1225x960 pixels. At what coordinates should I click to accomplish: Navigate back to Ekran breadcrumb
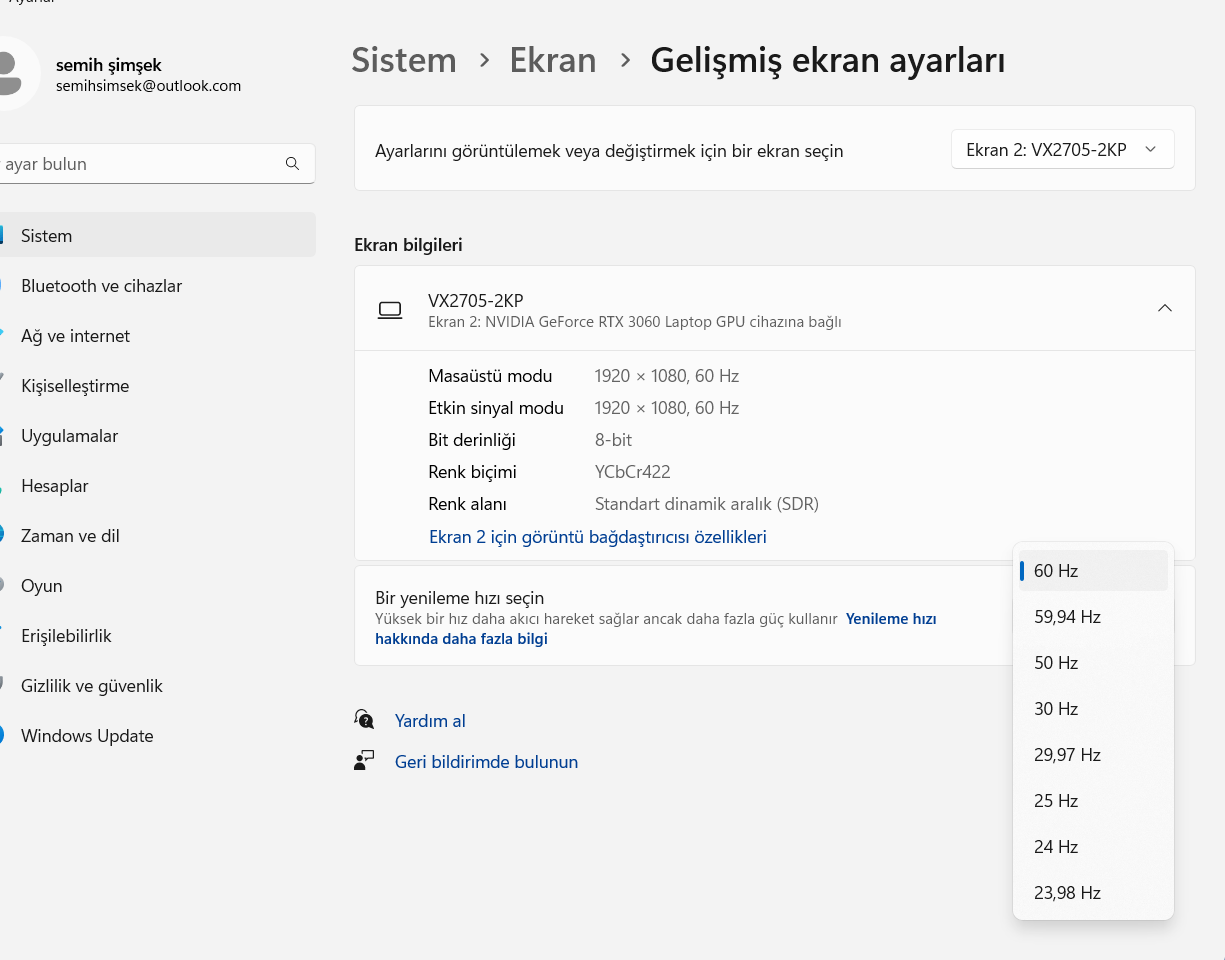click(x=553, y=61)
